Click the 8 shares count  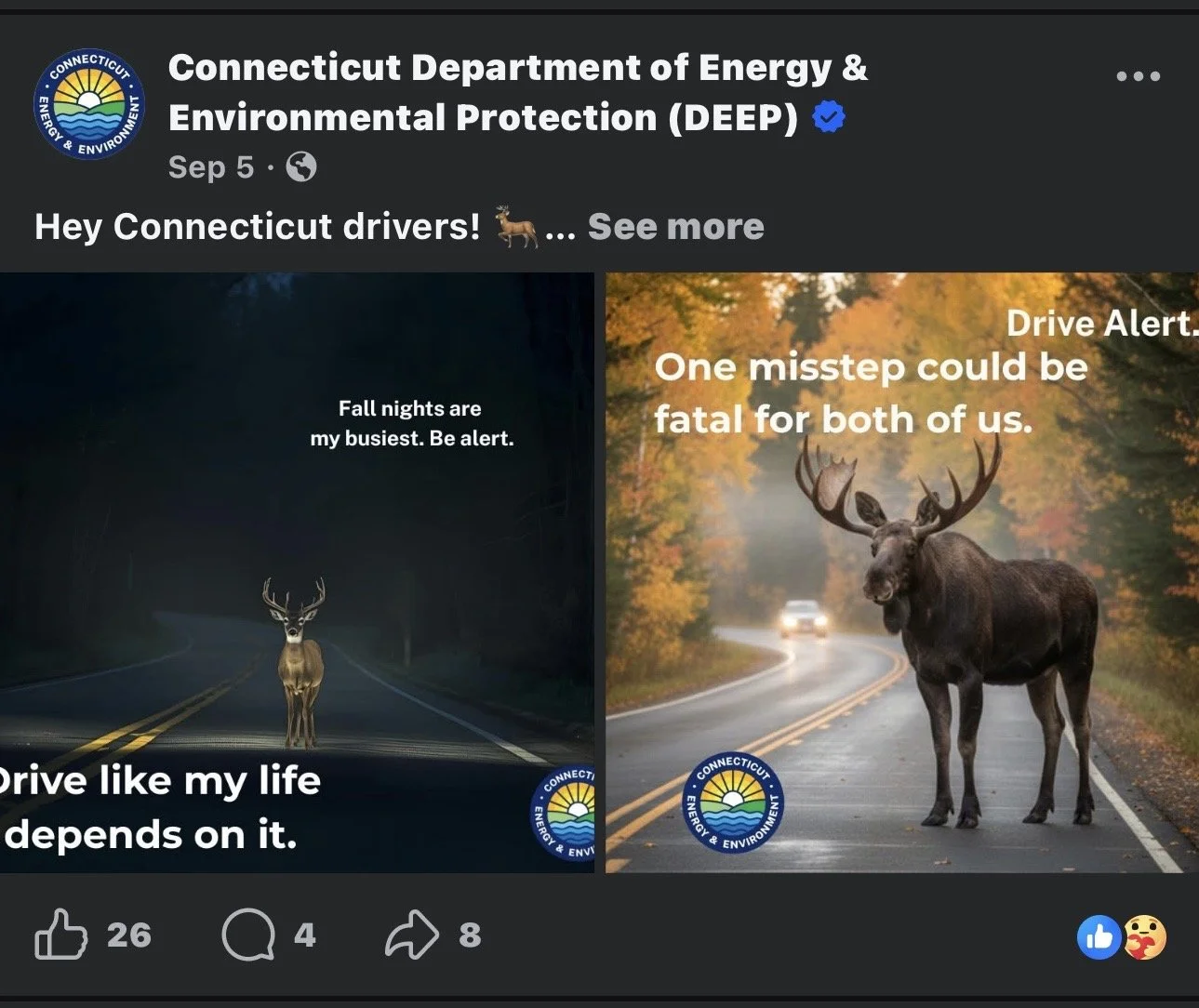pos(470,935)
